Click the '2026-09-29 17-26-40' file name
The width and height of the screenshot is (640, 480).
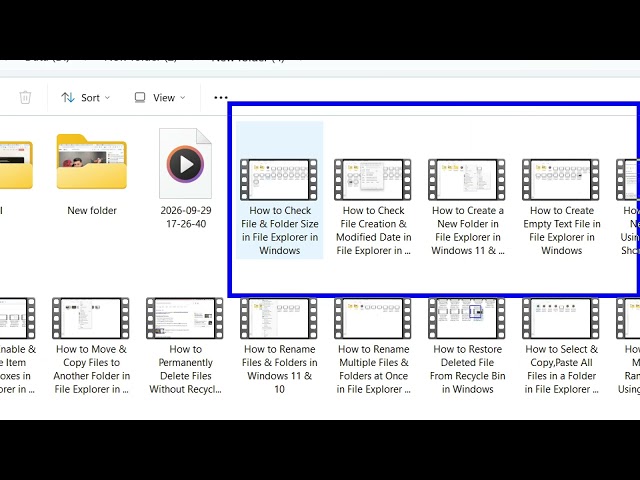pos(186,217)
